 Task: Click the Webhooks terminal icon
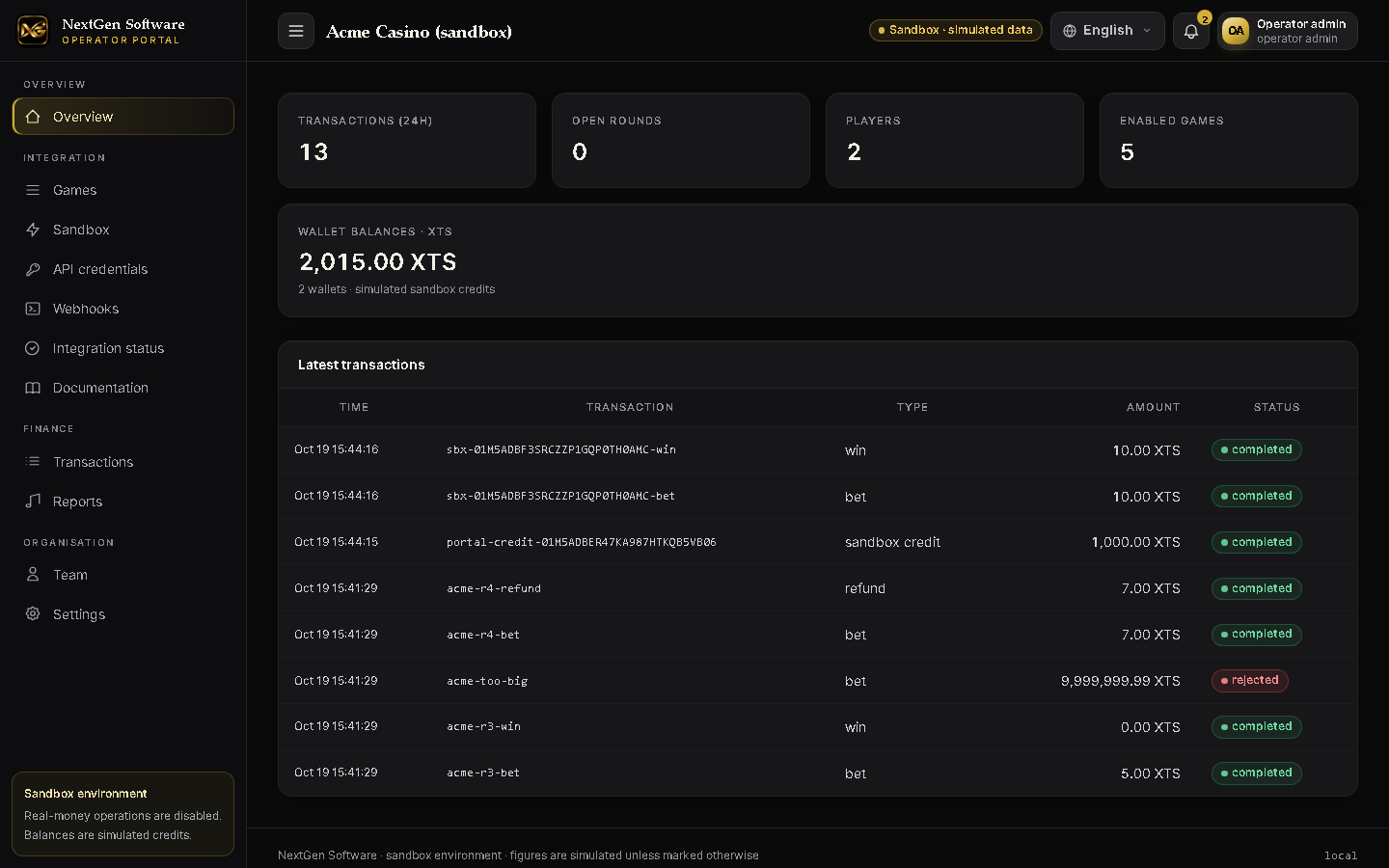(33, 309)
